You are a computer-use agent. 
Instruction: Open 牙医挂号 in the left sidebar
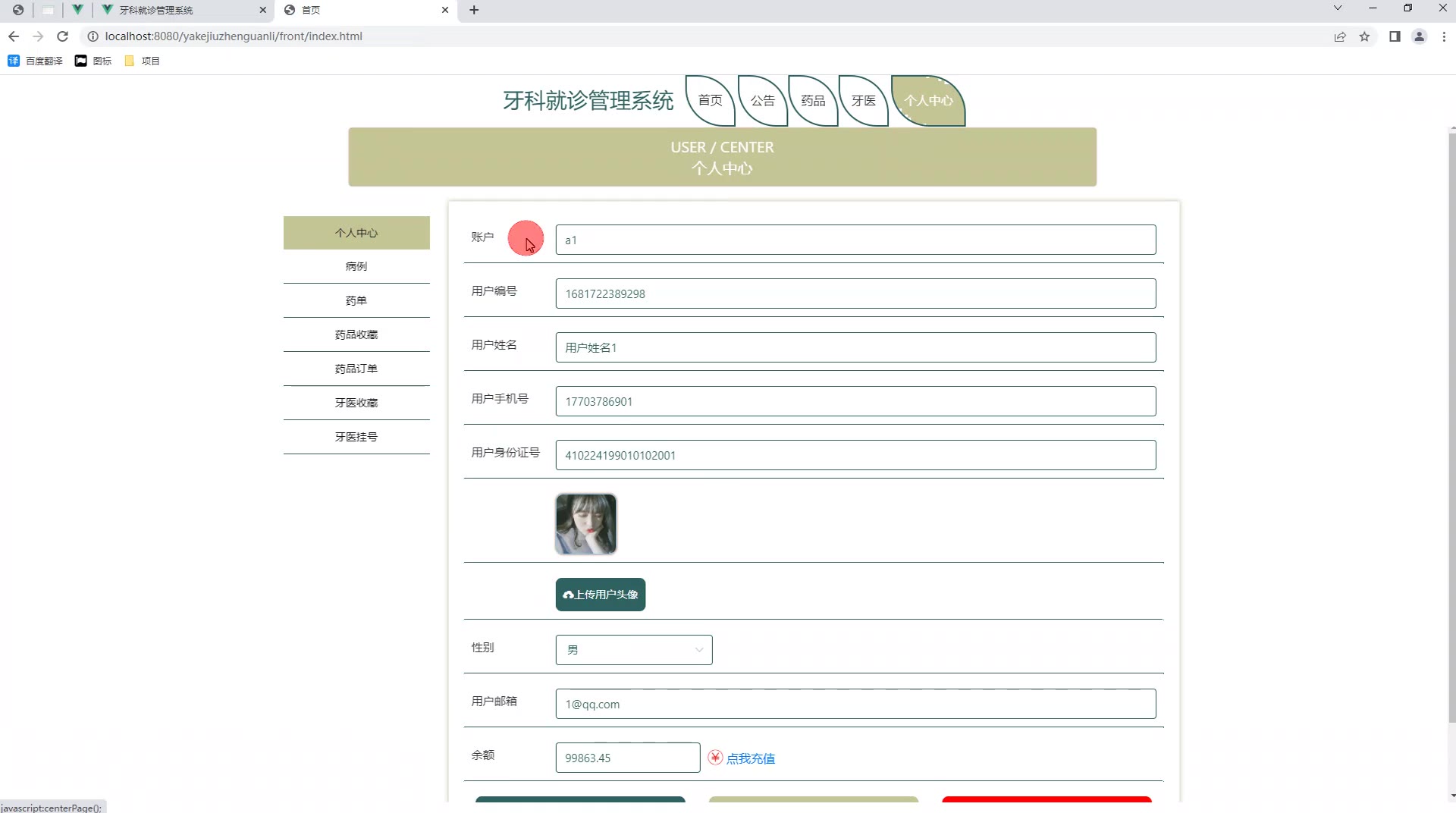click(x=356, y=437)
